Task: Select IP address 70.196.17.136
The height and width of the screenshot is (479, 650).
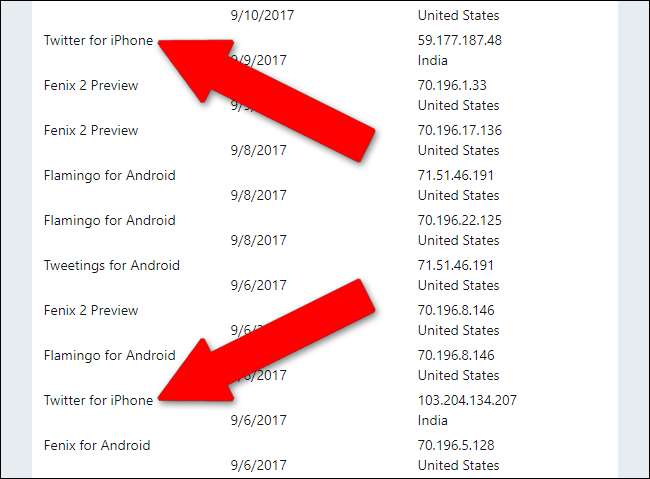Action: coord(459,130)
